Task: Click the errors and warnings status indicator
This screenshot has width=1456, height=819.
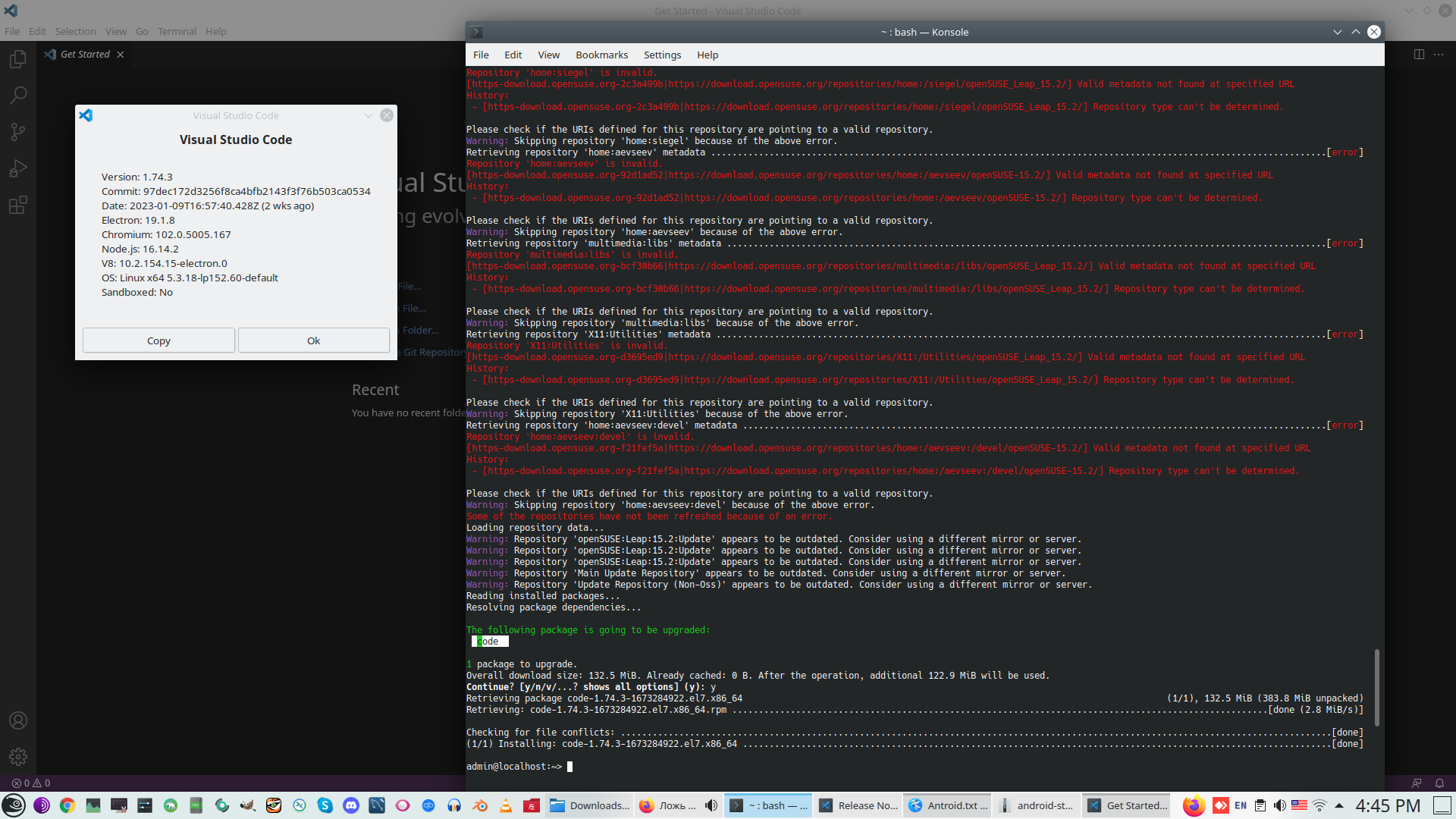Action: point(31,783)
